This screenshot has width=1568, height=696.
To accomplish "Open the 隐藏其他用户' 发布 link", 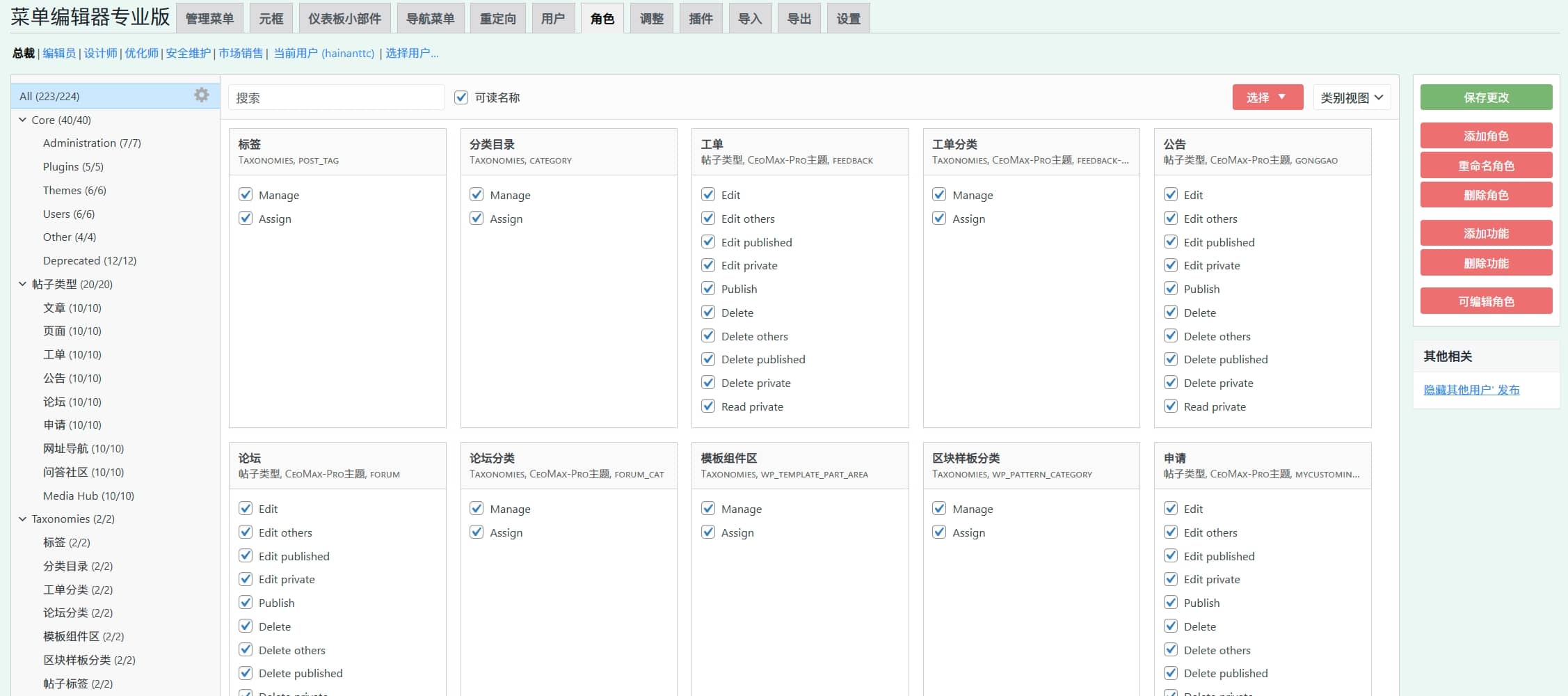I will pos(1471,390).
